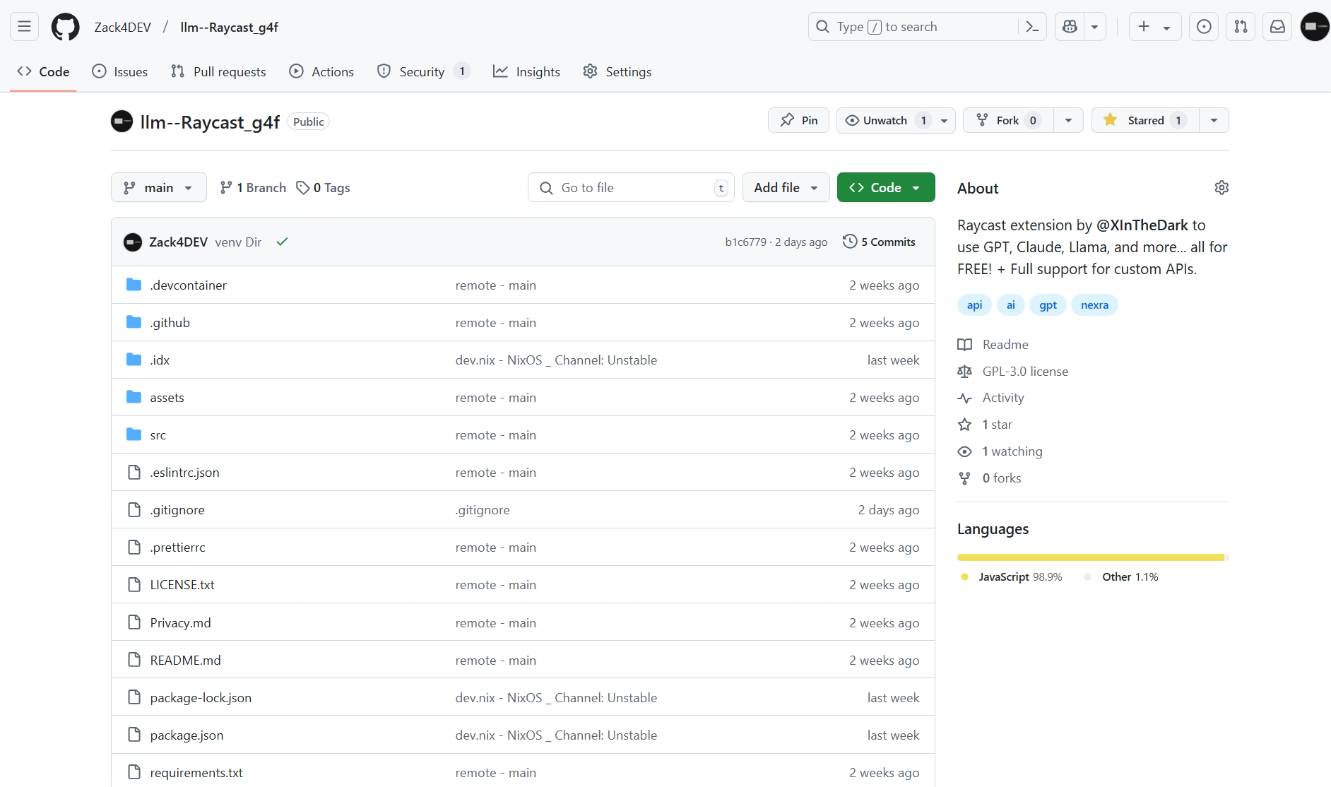Open the .devcontainer folder
This screenshot has width=1331, height=787.
tap(188, 285)
